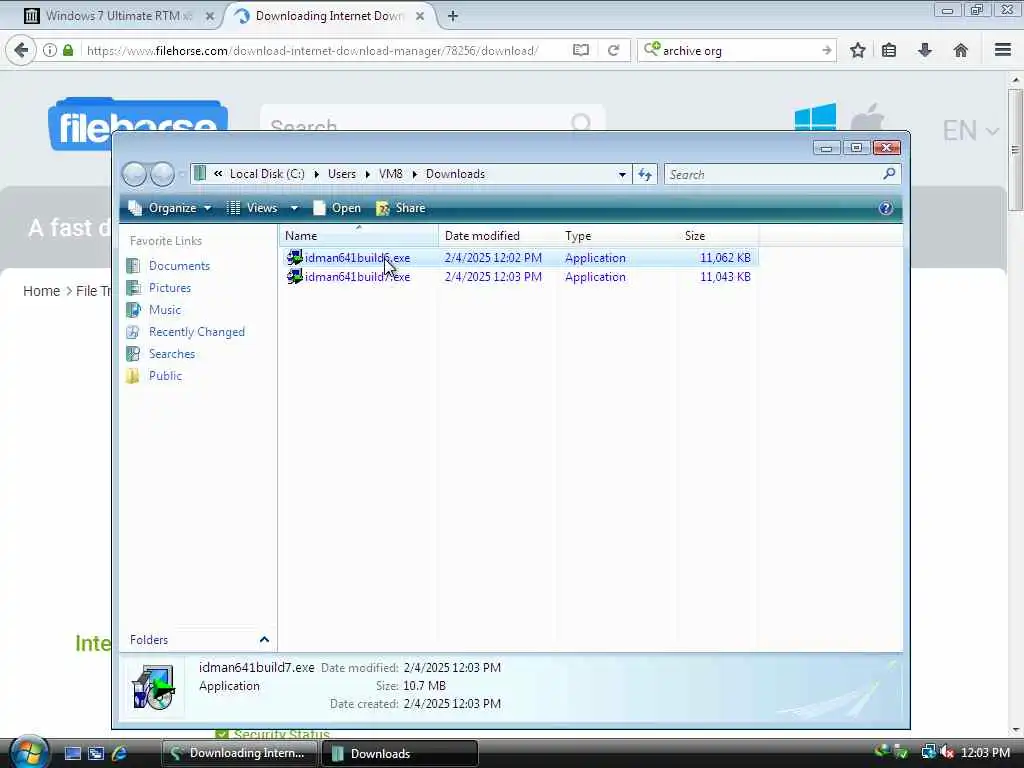Image resolution: width=1024 pixels, height=768 pixels.
Task: Click Explorer back navigation button
Action: tap(135, 174)
